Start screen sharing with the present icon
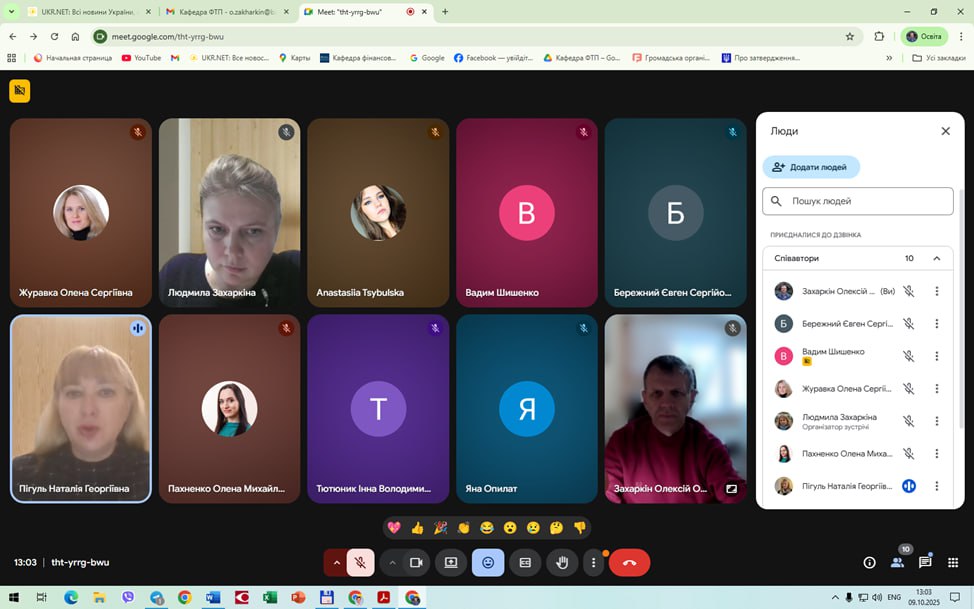This screenshot has width=974, height=609. pyautogui.click(x=451, y=563)
